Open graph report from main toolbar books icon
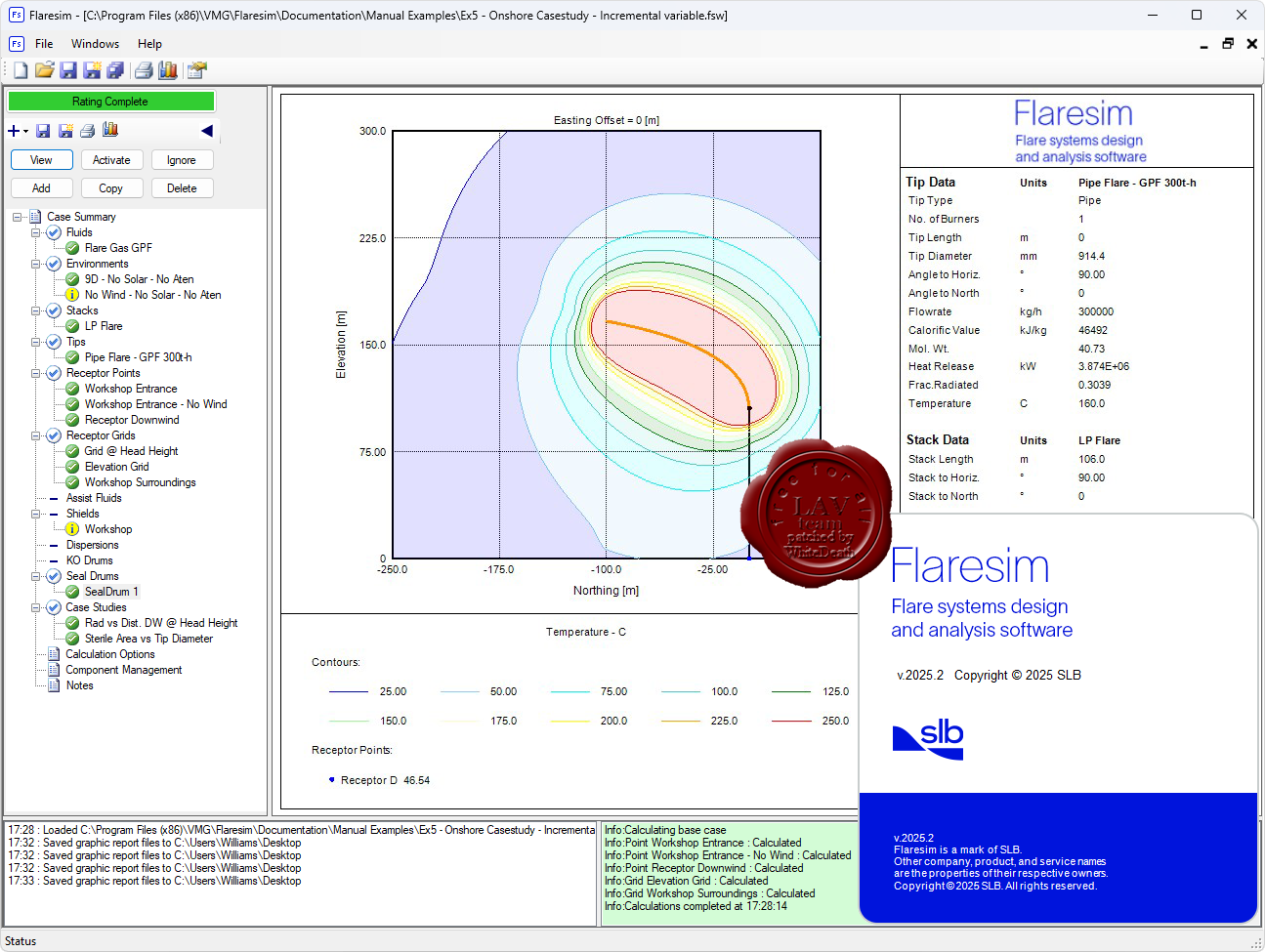The width and height of the screenshot is (1265, 952). tap(168, 70)
